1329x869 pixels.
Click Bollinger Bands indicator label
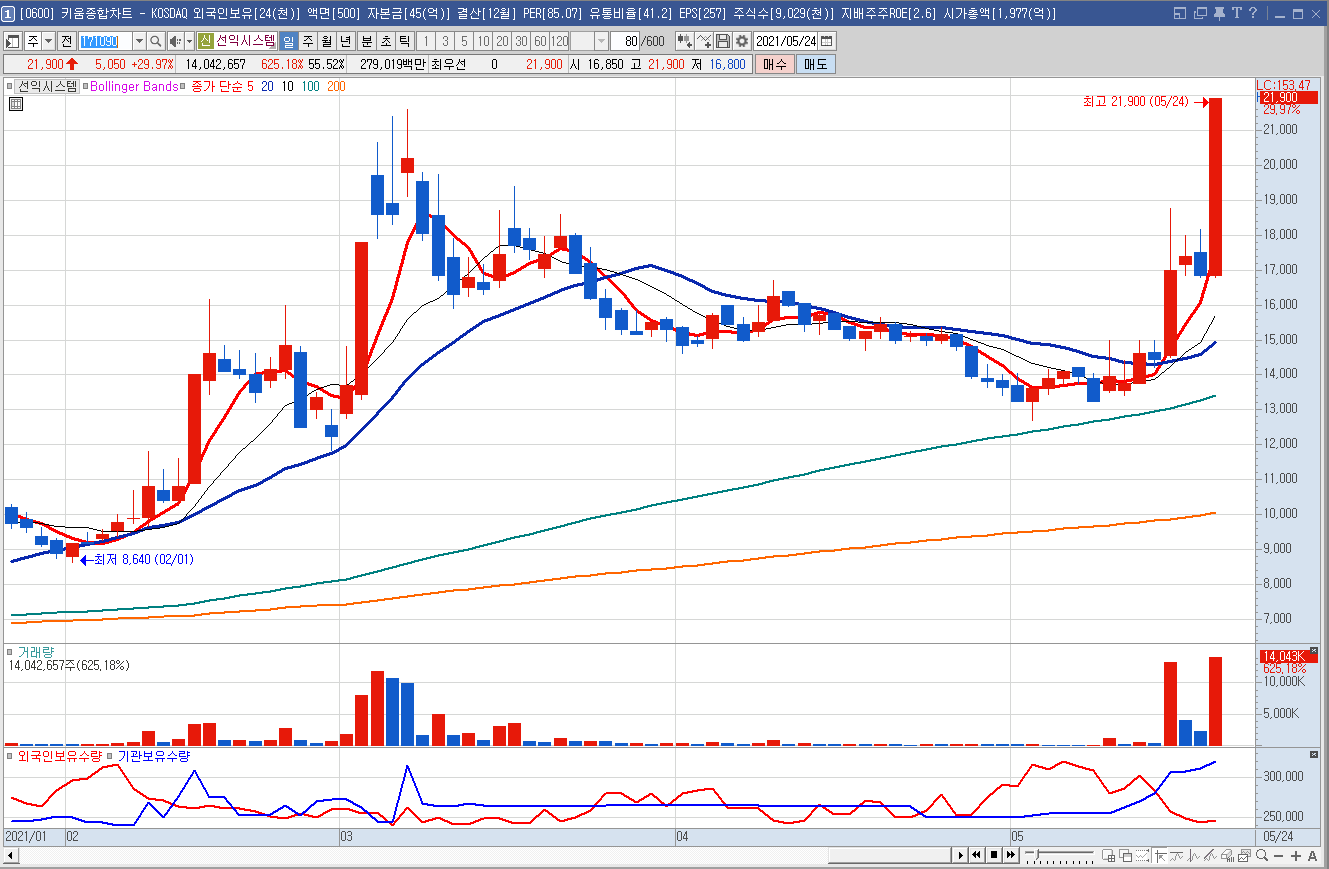tap(134, 87)
